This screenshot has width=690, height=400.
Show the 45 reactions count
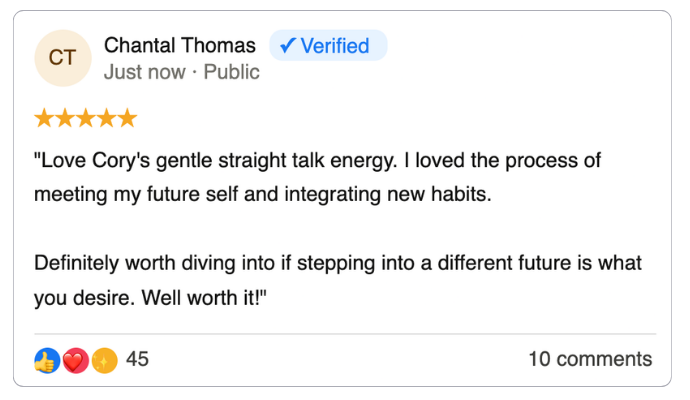tap(138, 359)
